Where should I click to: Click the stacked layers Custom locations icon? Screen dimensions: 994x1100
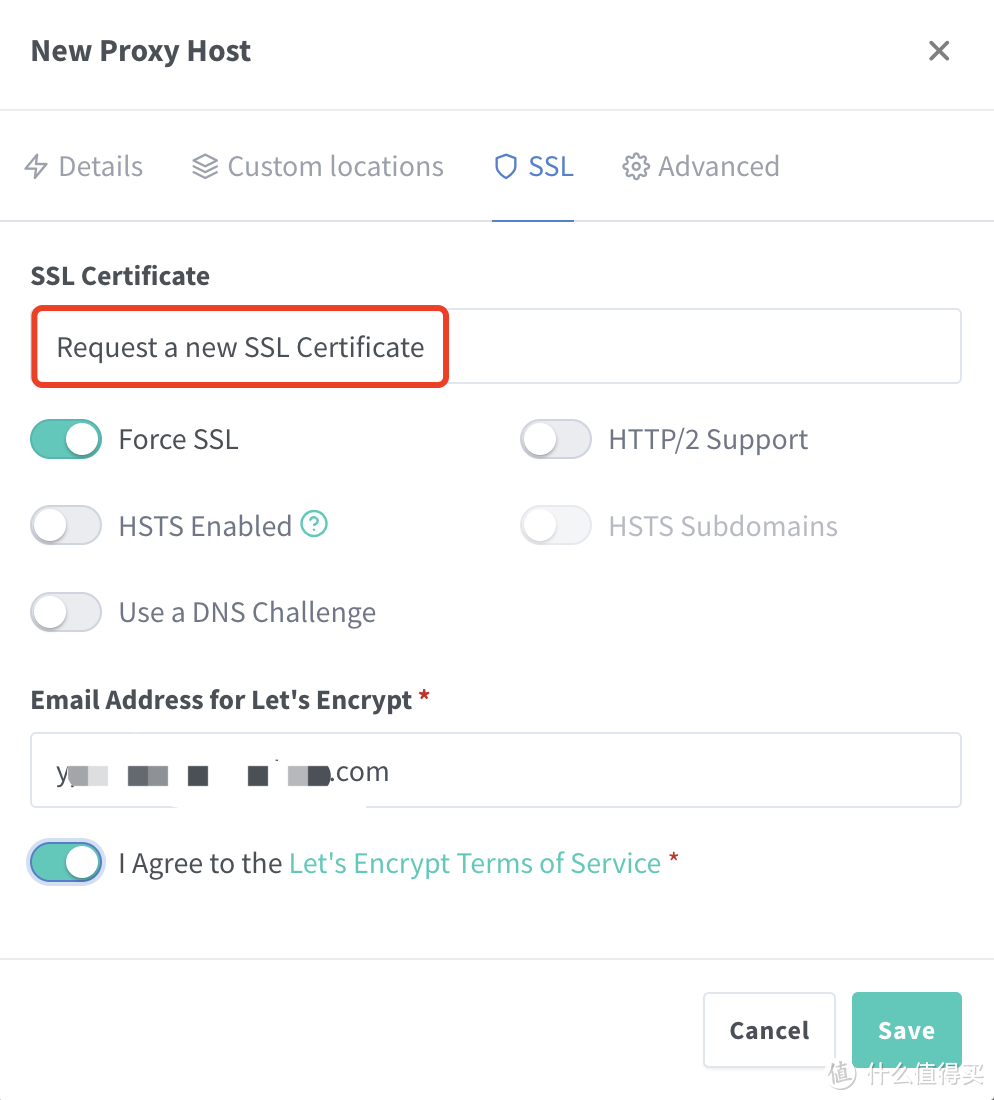(205, 167)
